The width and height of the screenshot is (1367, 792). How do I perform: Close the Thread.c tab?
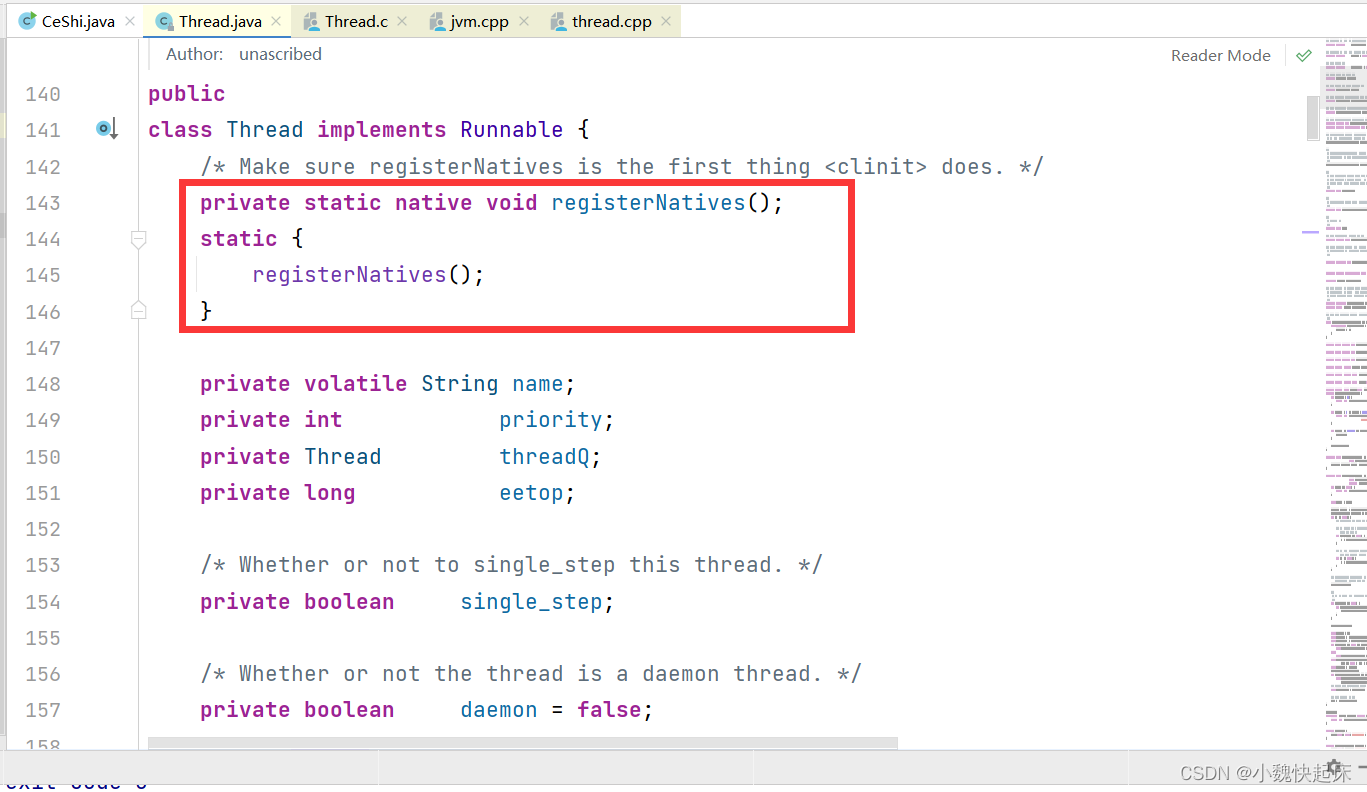pos(401,21)
